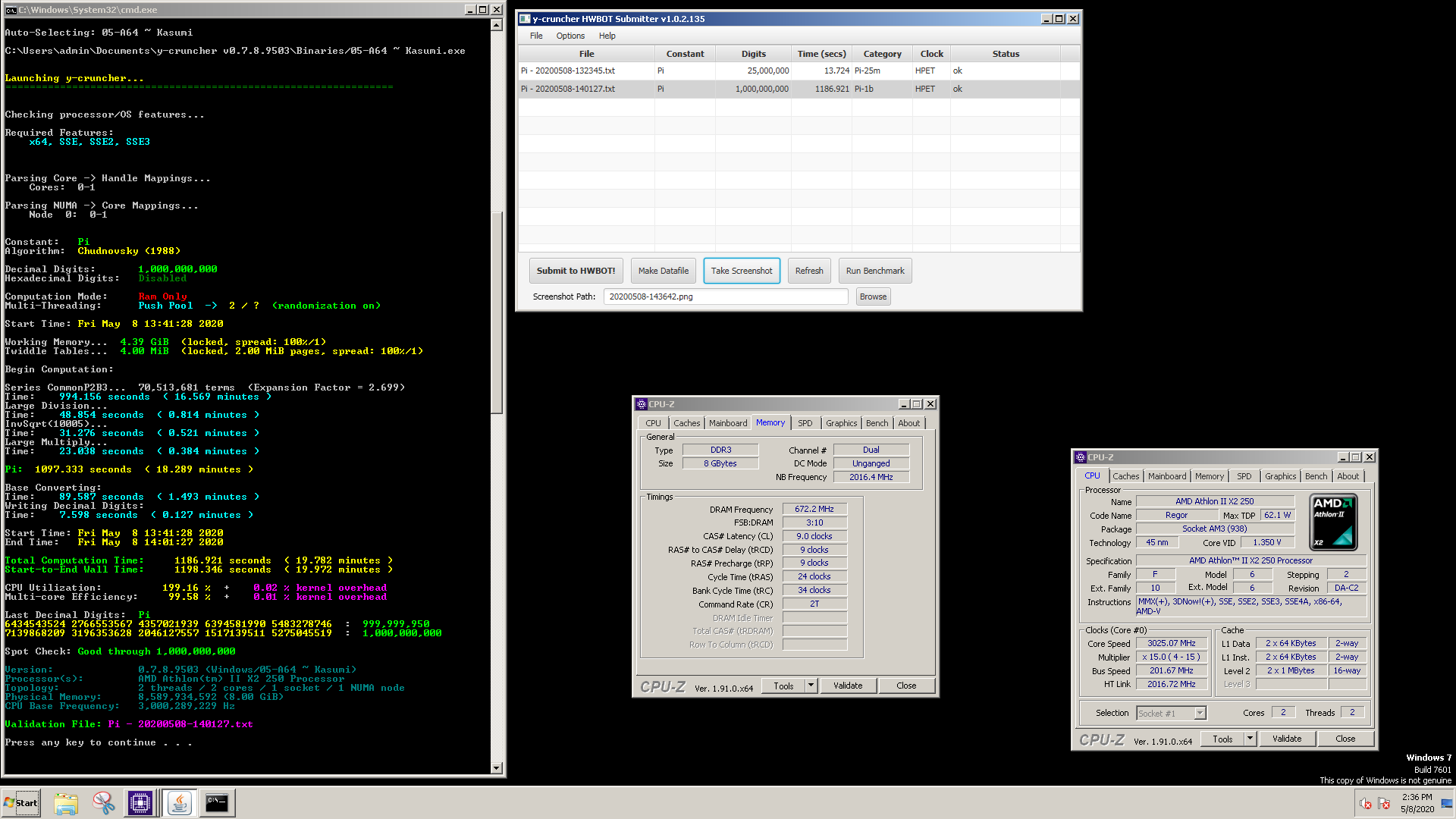Click the volume muted tray icon
The width and height of the screenshot is (1456, 819).
[1366, 803]
